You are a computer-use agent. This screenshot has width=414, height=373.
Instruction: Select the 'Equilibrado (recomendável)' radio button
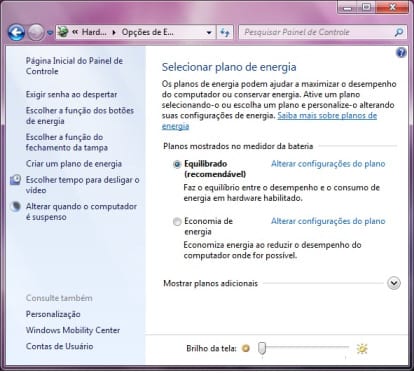177,164
